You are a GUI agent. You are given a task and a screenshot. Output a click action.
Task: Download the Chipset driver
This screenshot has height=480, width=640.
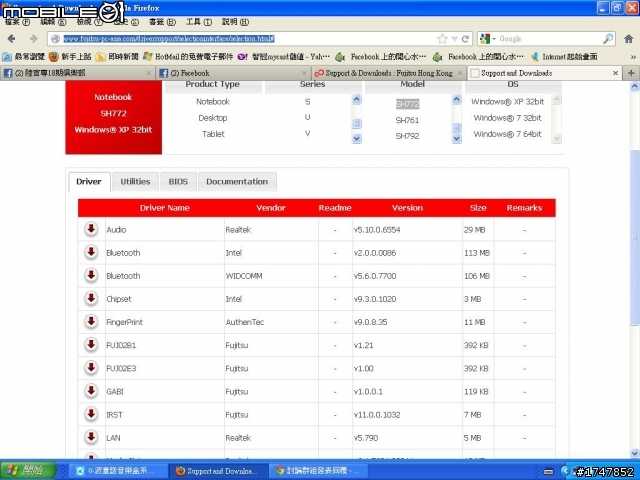91,298
